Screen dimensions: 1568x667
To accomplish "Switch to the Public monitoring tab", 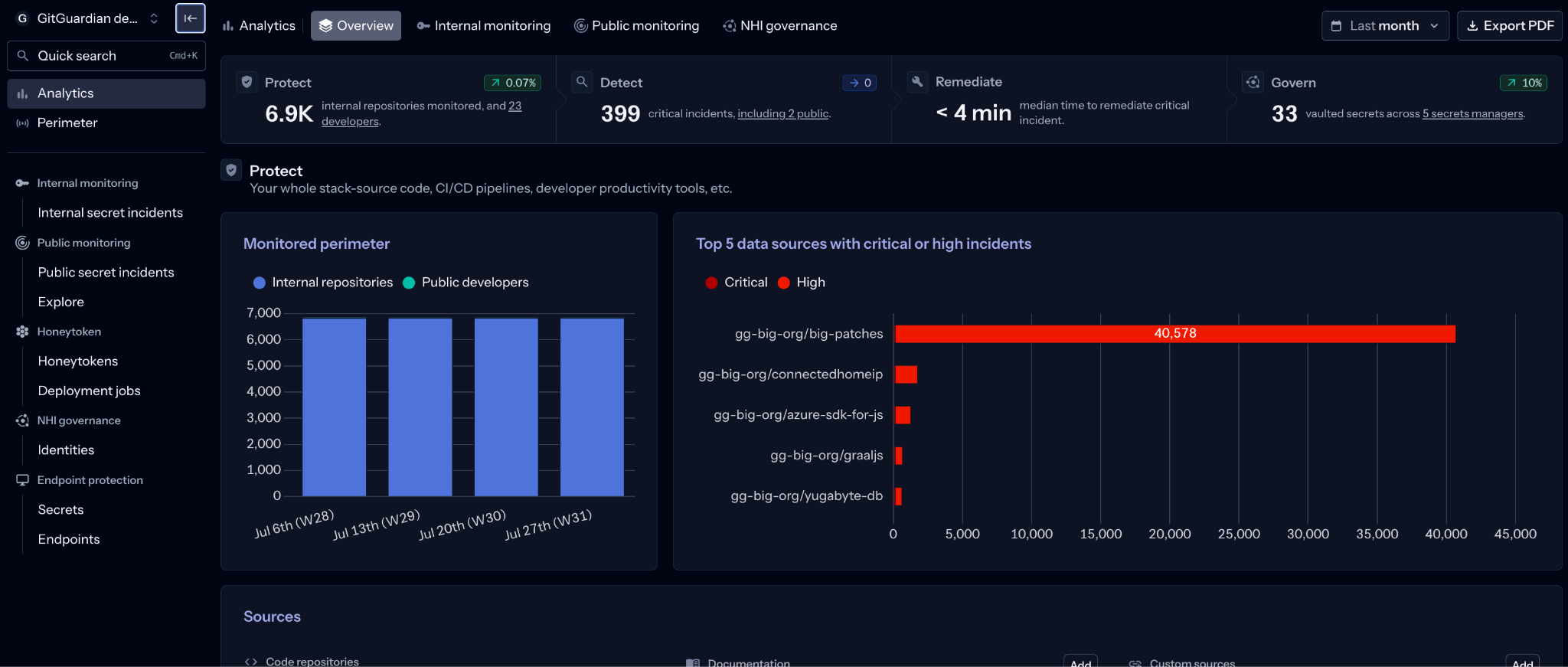I will point(637,26).
